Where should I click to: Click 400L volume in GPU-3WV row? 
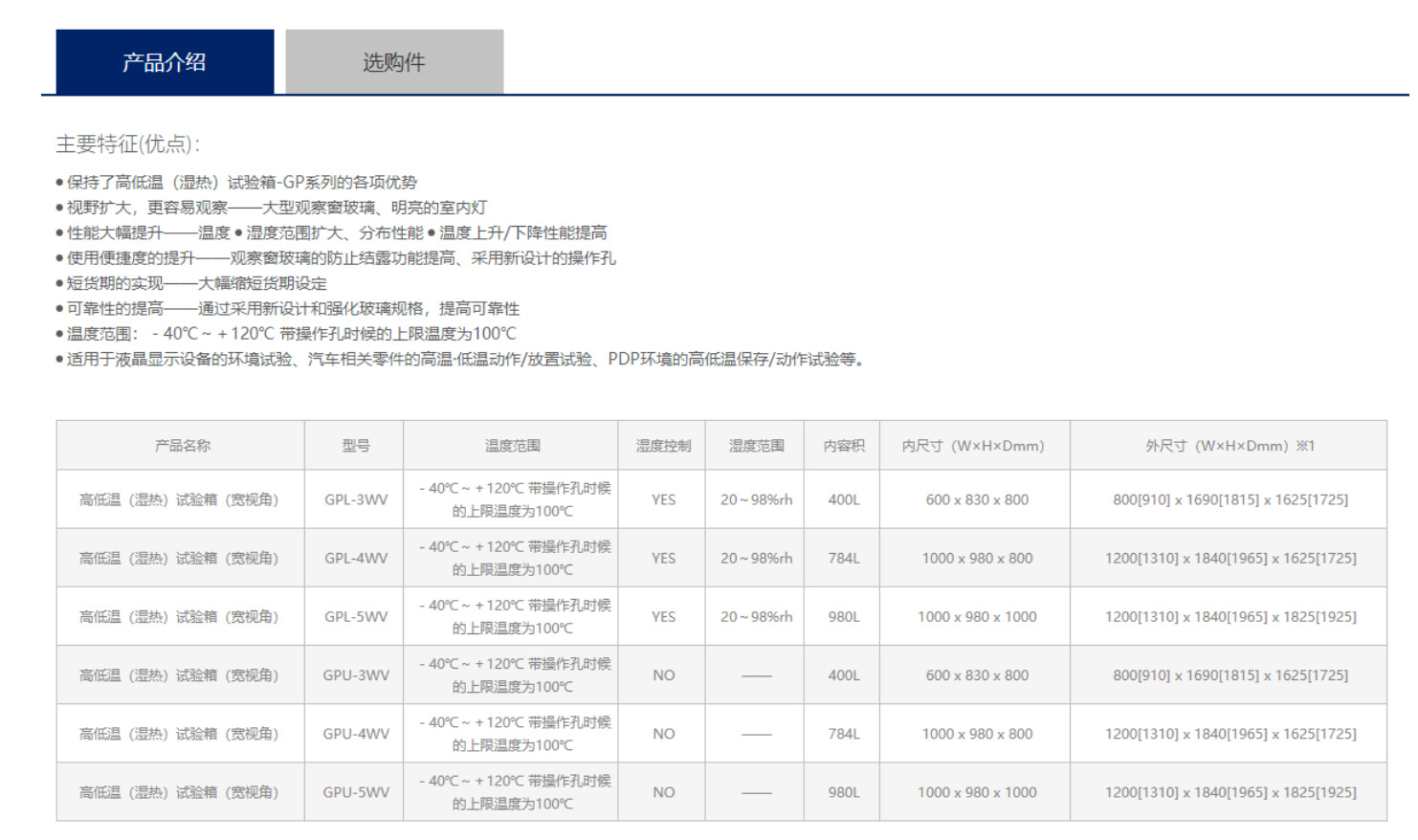tap(843, 675)
